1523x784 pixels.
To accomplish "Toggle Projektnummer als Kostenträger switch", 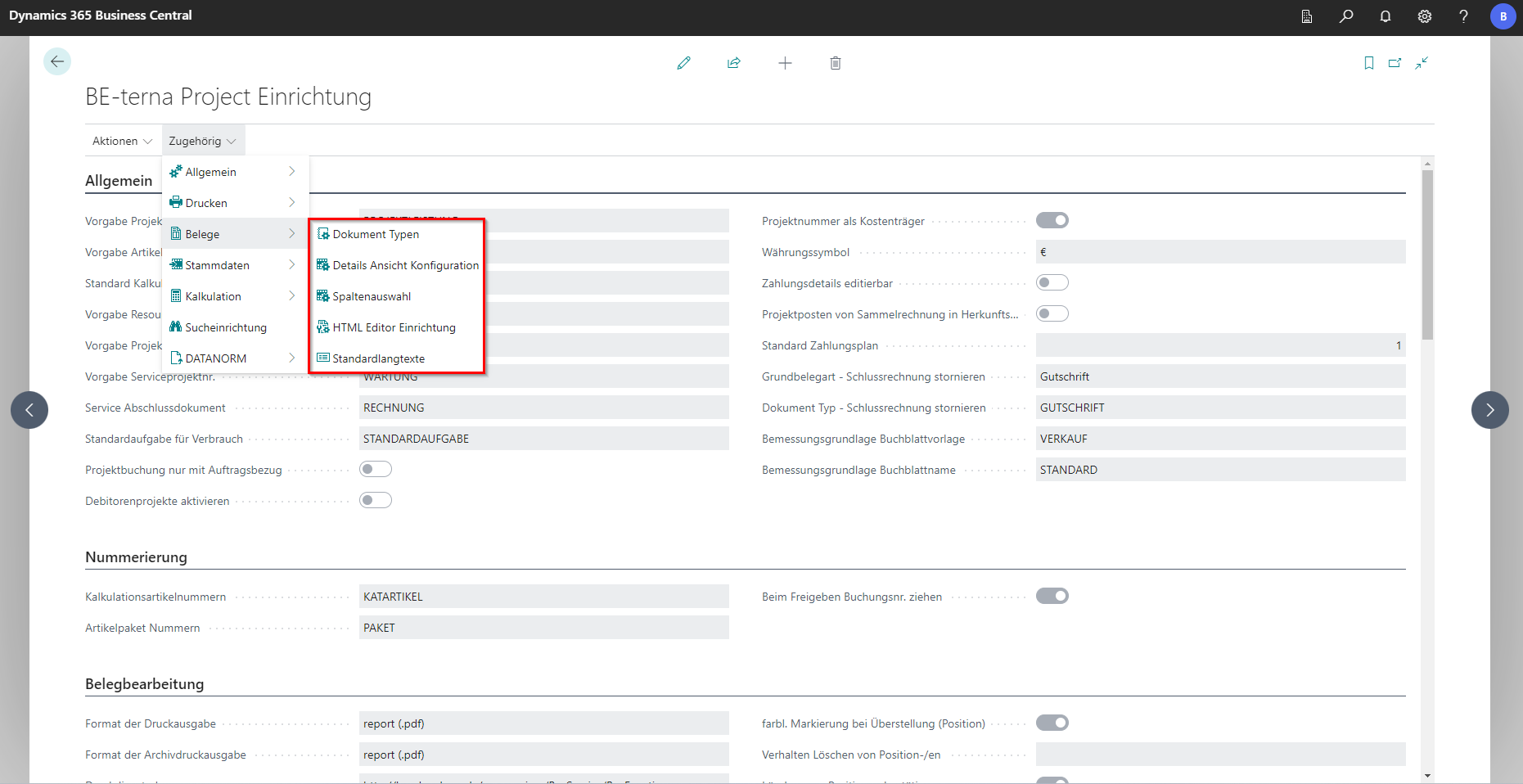I will 1052,220.
